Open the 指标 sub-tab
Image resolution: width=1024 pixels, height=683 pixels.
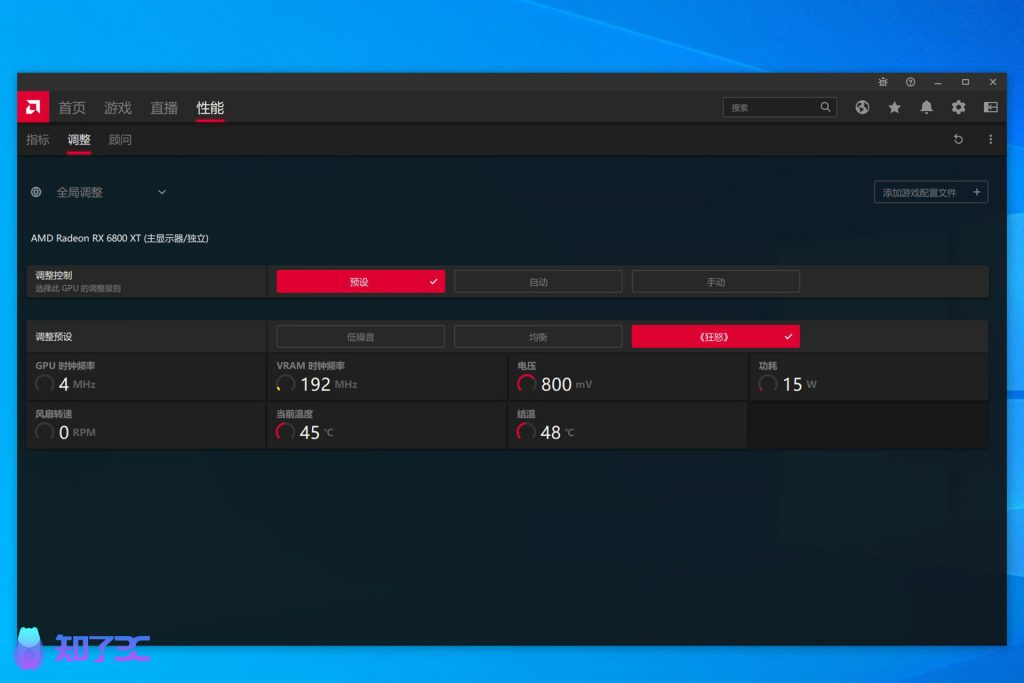click(x=38, y=139)
